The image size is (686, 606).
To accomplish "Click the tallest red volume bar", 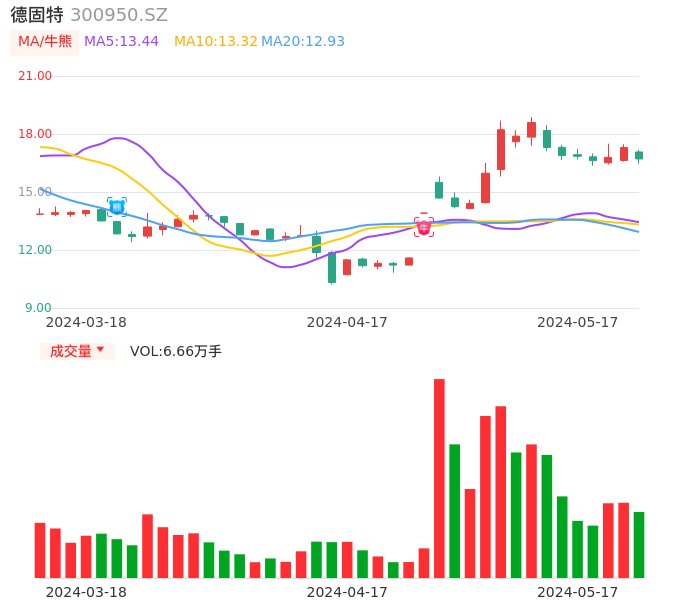I will pos(439,478).
